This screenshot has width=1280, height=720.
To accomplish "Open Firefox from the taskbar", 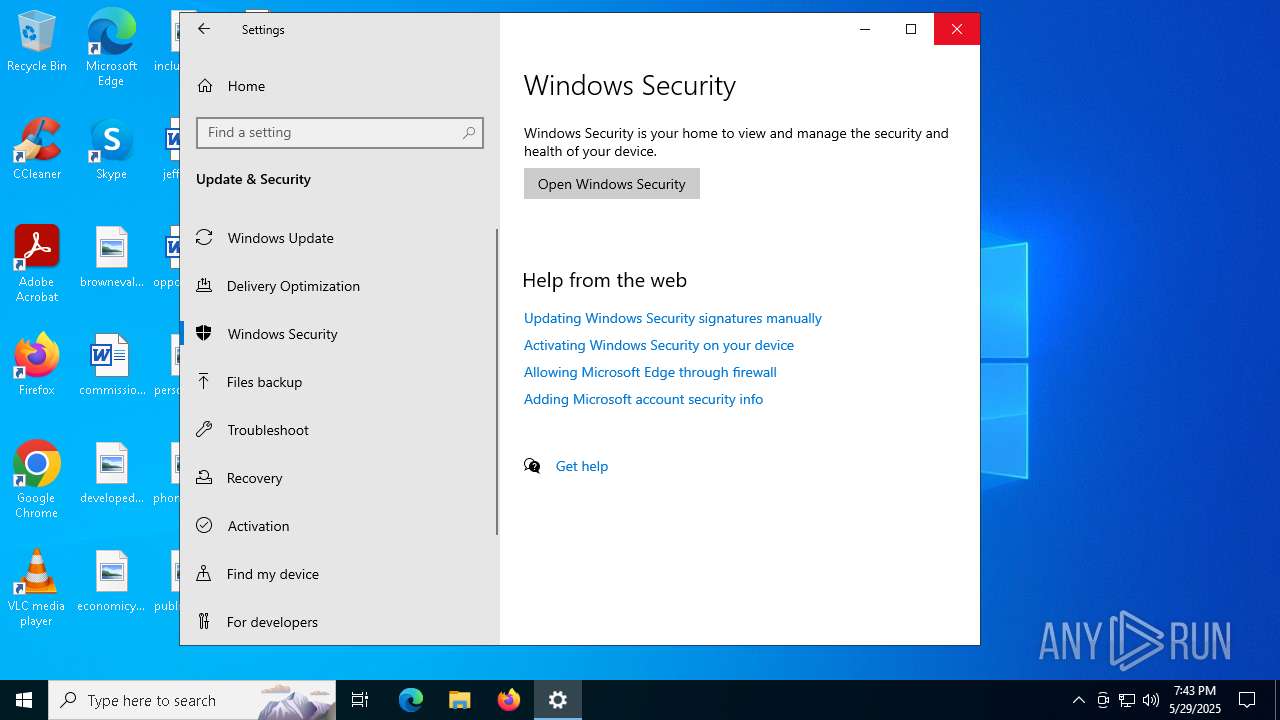I will (x=509, y=700).
